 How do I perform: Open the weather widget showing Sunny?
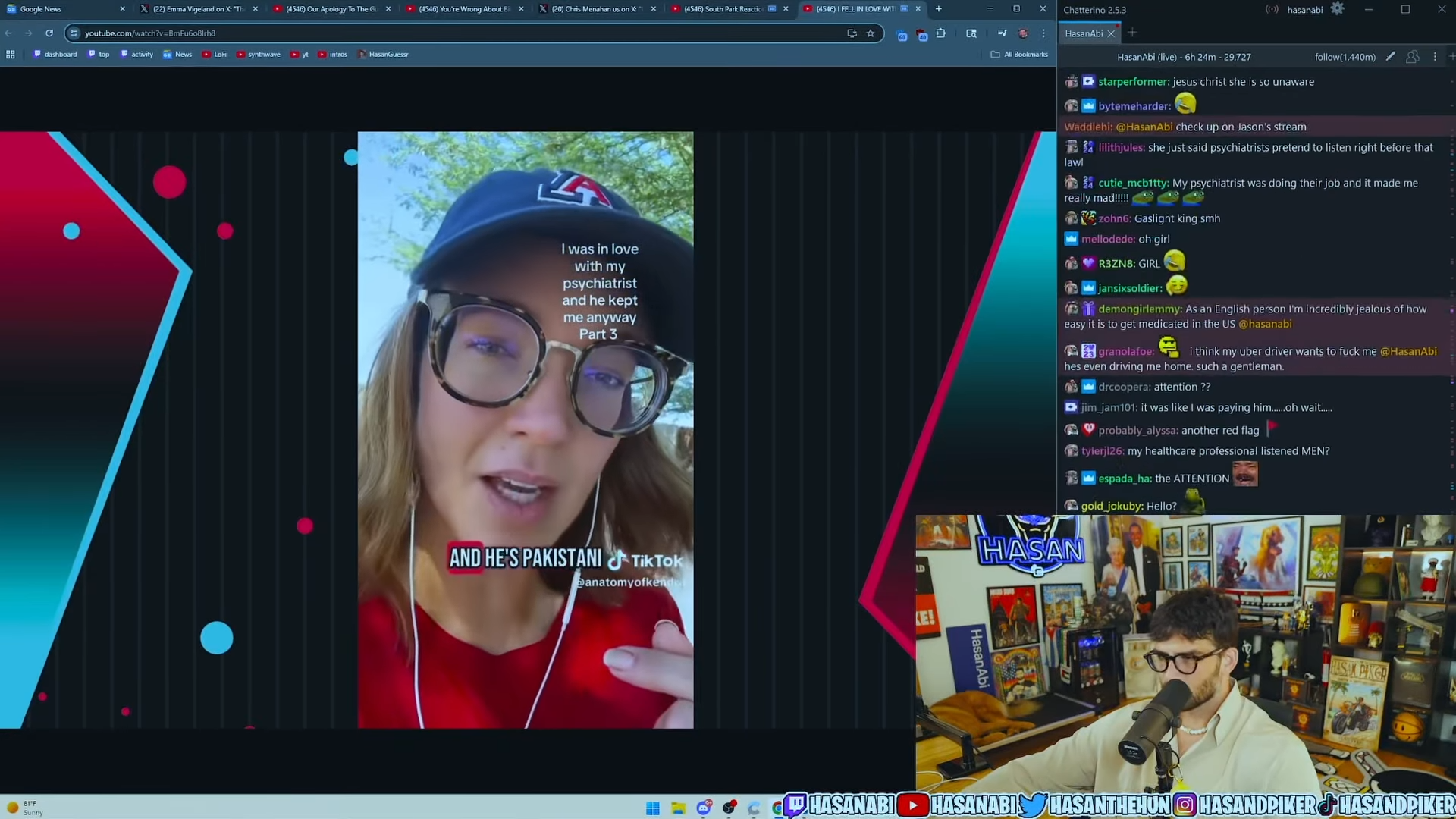pos(25,808)
